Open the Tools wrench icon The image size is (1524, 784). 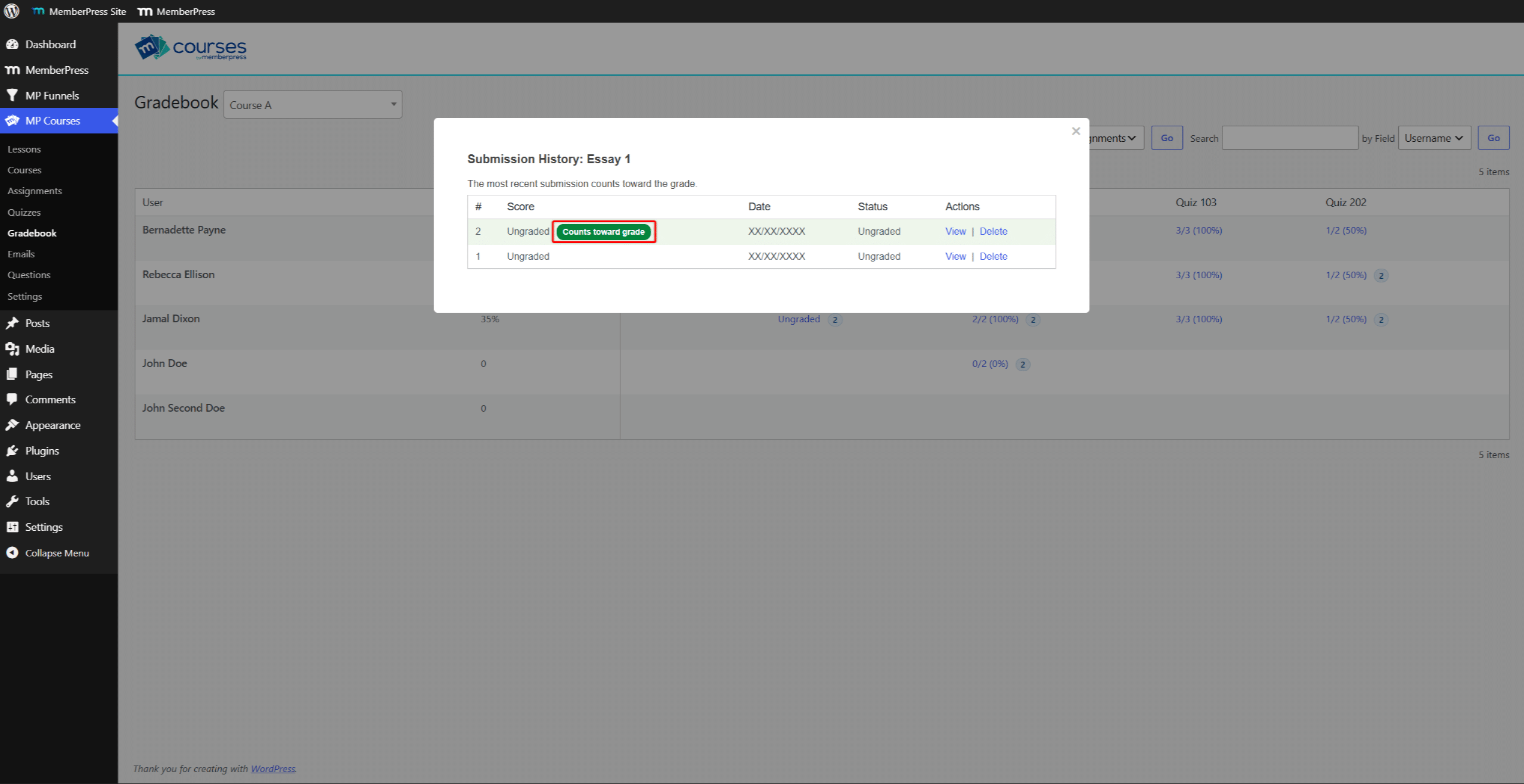12,501
